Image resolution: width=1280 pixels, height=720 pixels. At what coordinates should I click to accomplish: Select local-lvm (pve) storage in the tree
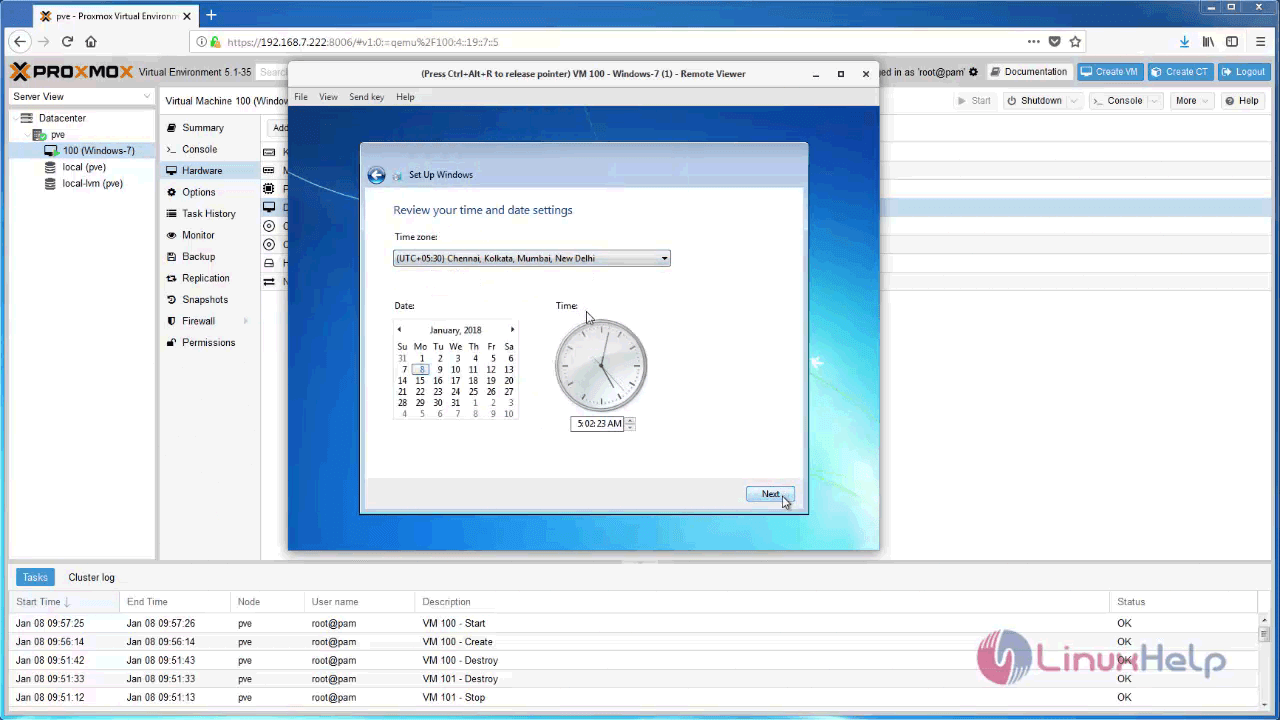(92, 184)
